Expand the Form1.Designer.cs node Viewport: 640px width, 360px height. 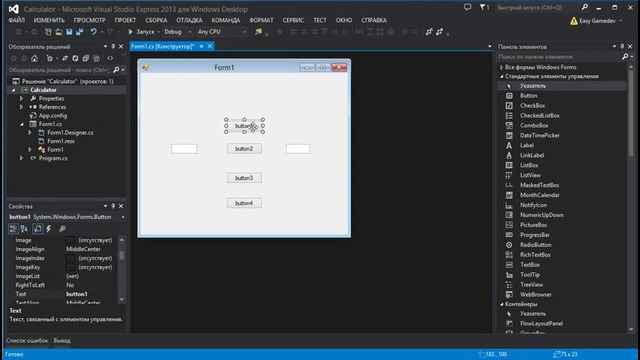coord(30,133)
